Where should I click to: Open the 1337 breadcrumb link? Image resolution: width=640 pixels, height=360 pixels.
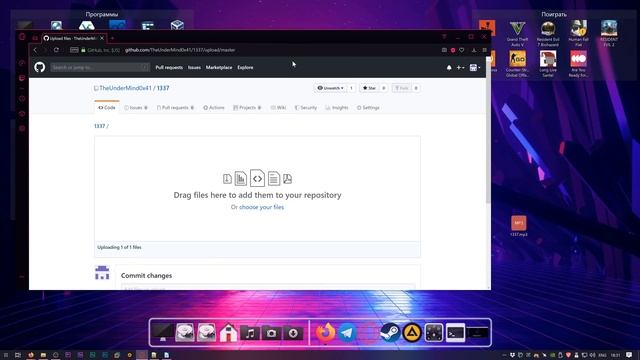[x=99, y=126]
